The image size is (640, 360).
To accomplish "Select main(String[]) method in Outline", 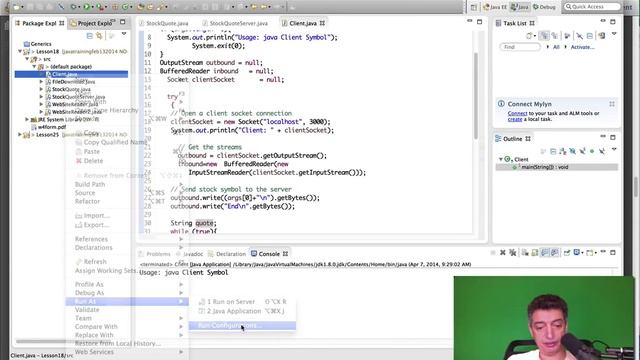I will [556, 167].
